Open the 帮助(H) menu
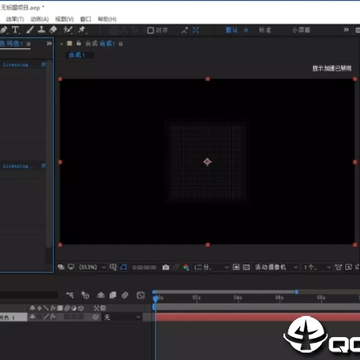The image size is (360, 360). [107, 19]
